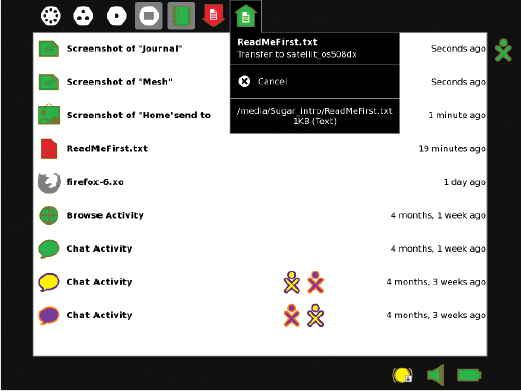The image size is (521, 391).
Task: Open the speaker volume icon
Action: [436, 375]
